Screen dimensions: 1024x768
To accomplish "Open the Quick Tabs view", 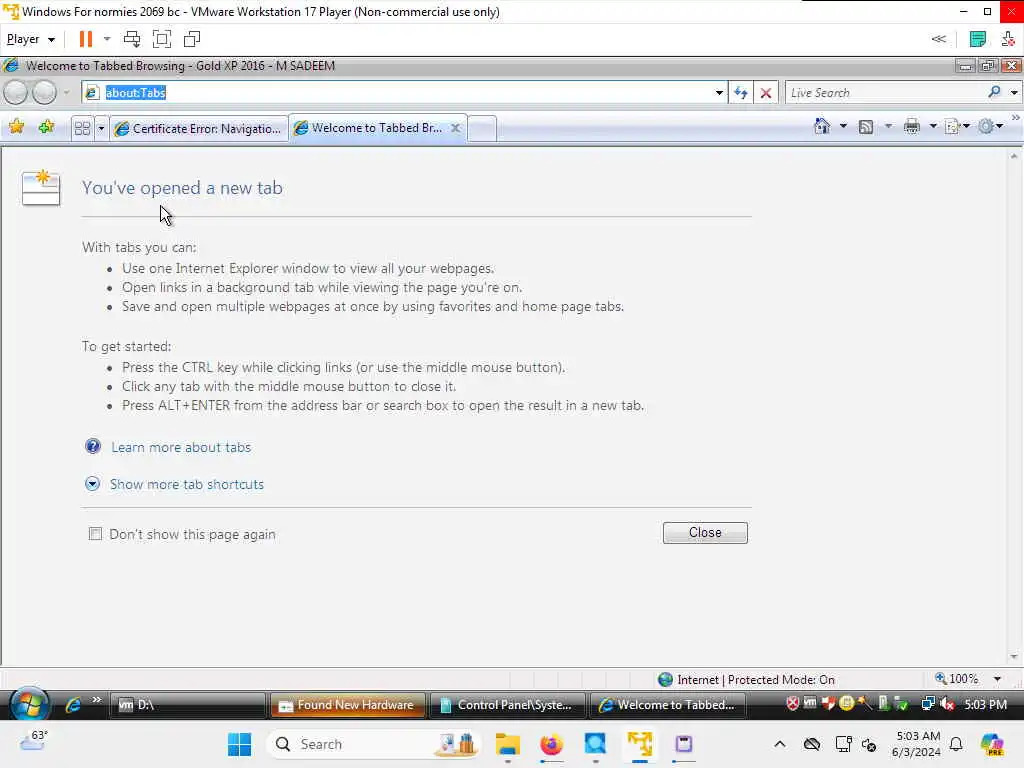I will pos(82,128).
